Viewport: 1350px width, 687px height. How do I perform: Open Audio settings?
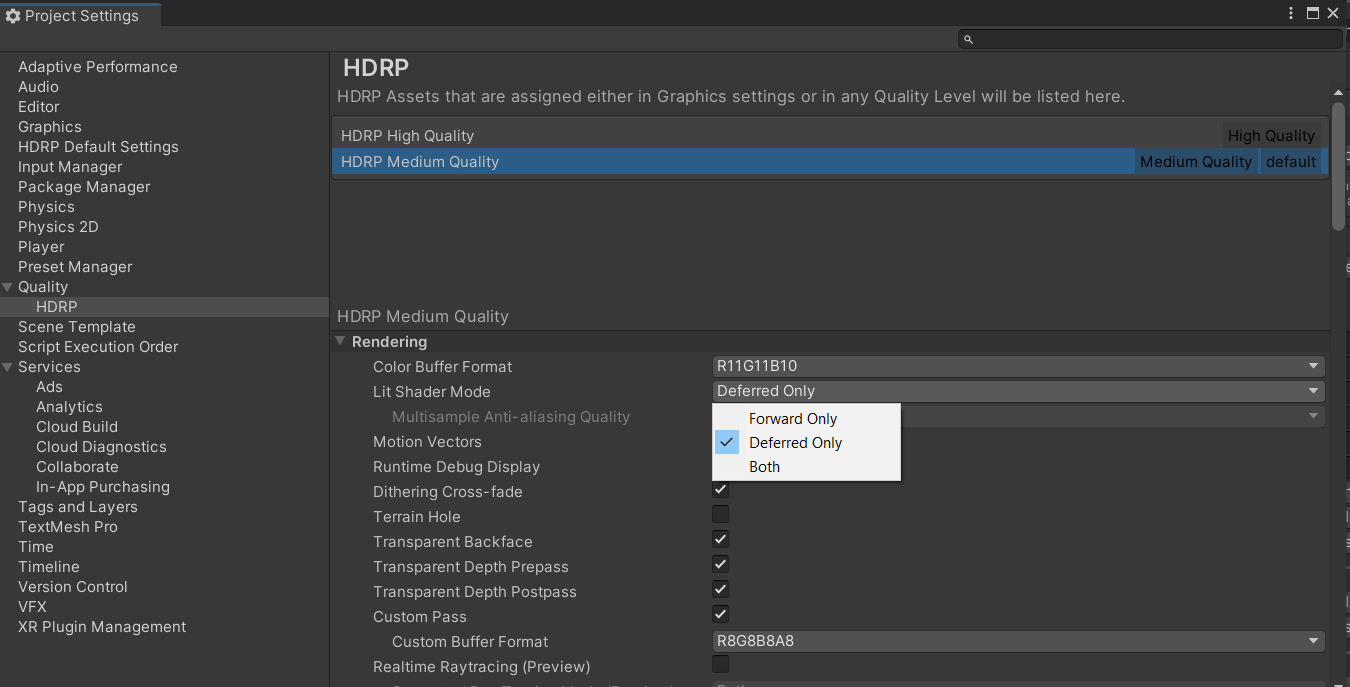click(x=38, y=87)
